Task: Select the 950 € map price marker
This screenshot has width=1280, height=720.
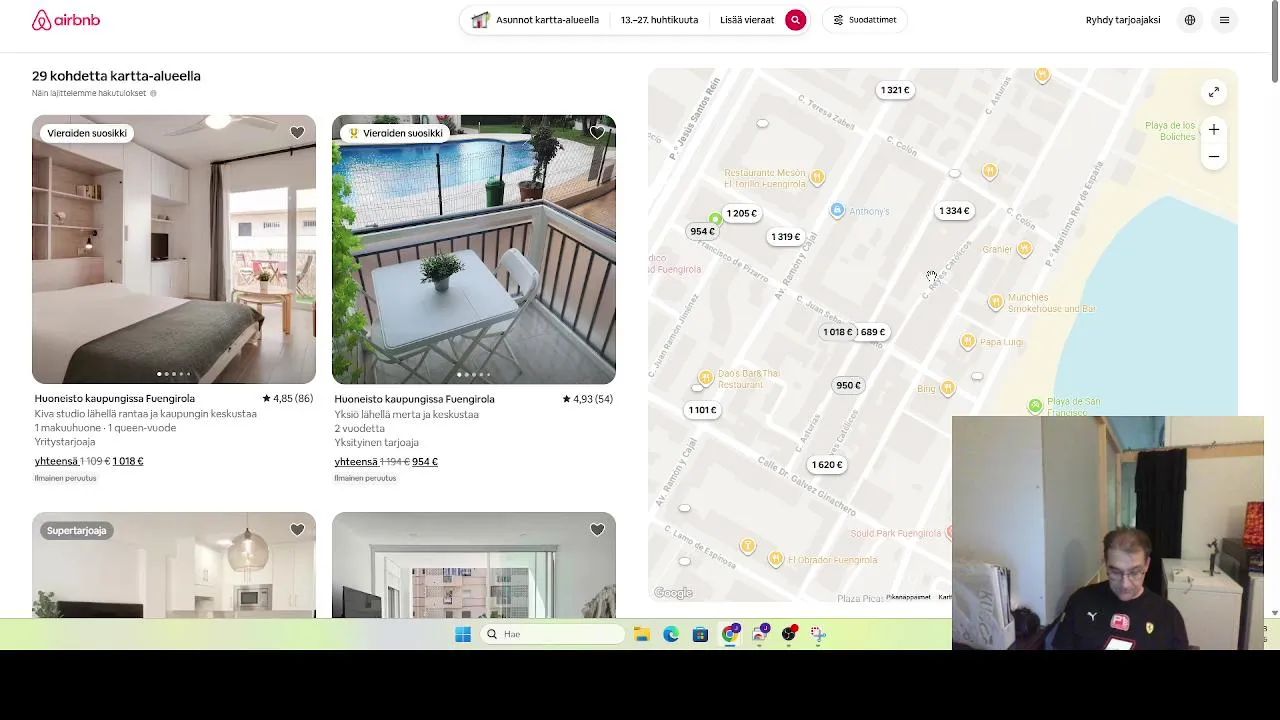Action: click(848, 385)
